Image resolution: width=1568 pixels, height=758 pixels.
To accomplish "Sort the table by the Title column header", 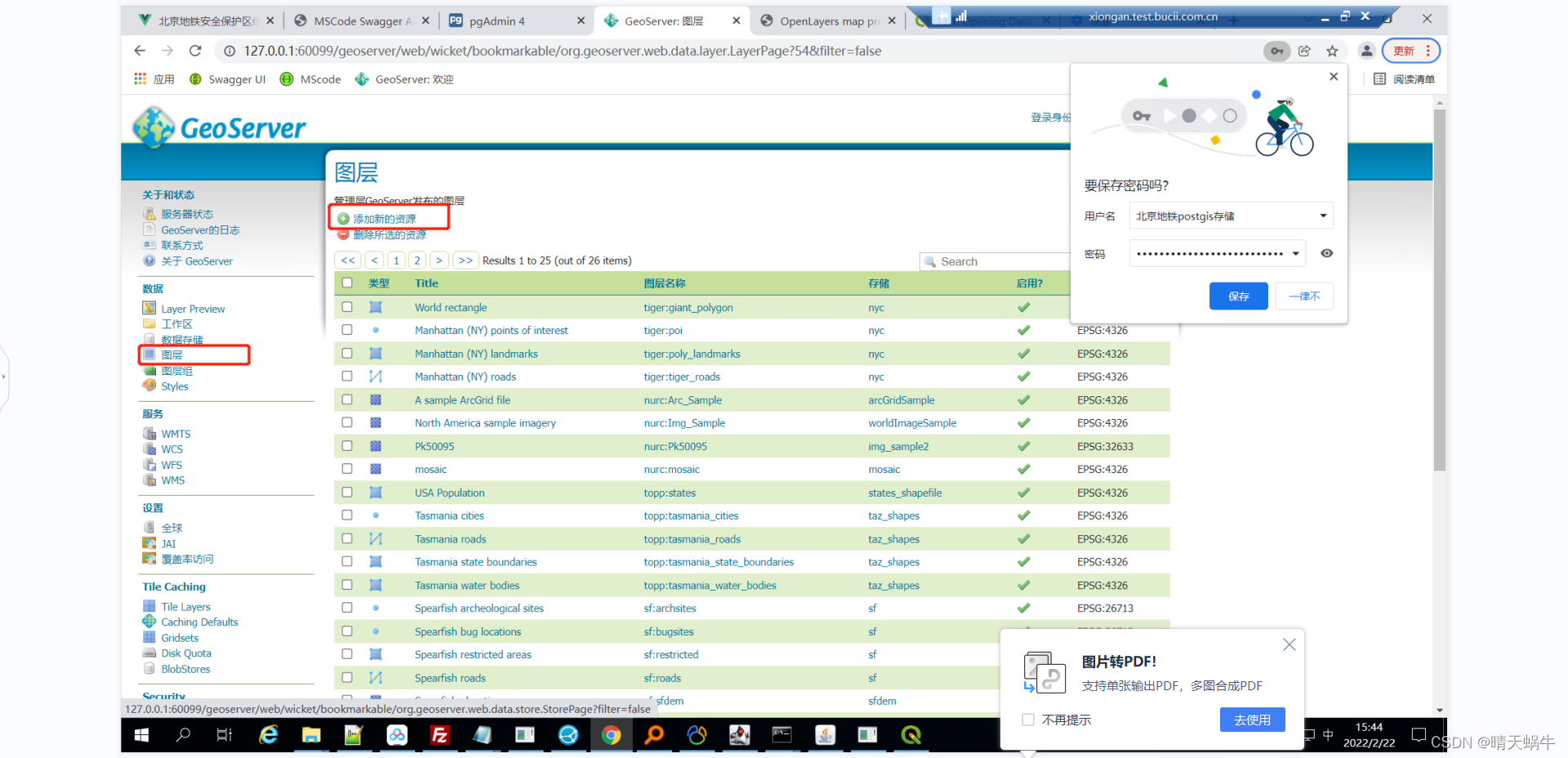I will (x=426, y=283).
